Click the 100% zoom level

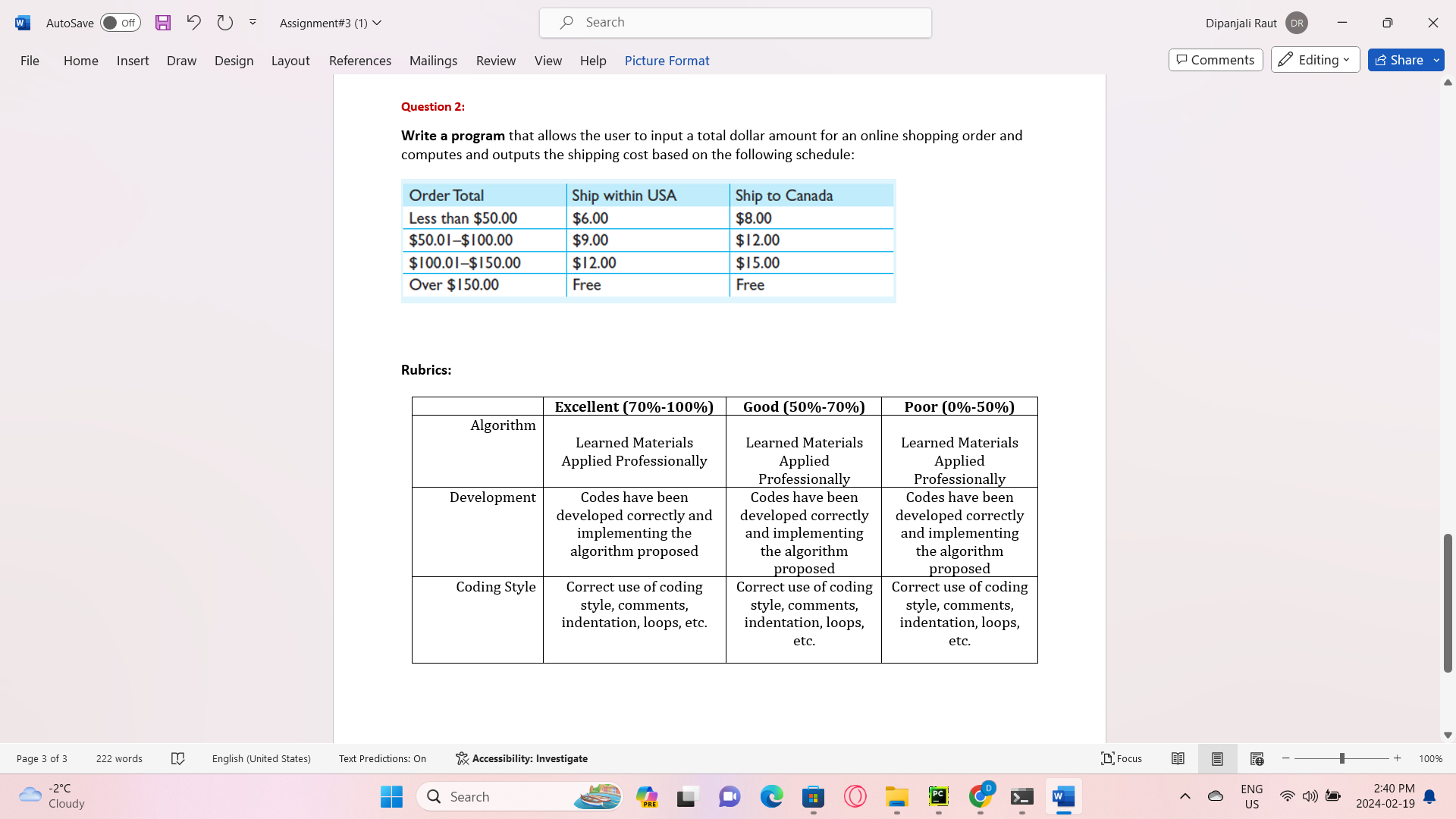1431,758
